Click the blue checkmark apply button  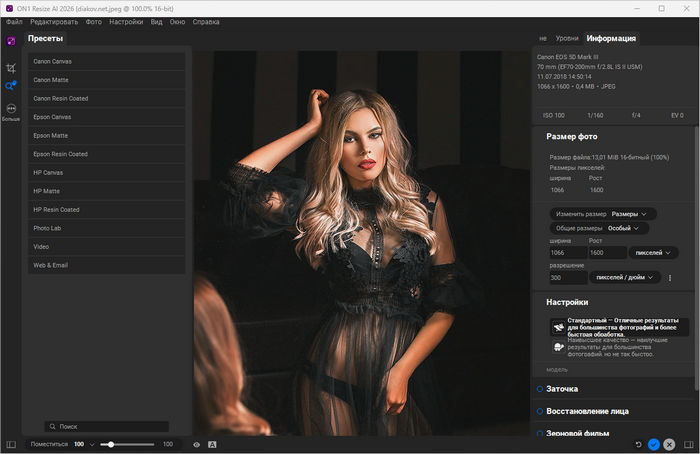(653, 444)
